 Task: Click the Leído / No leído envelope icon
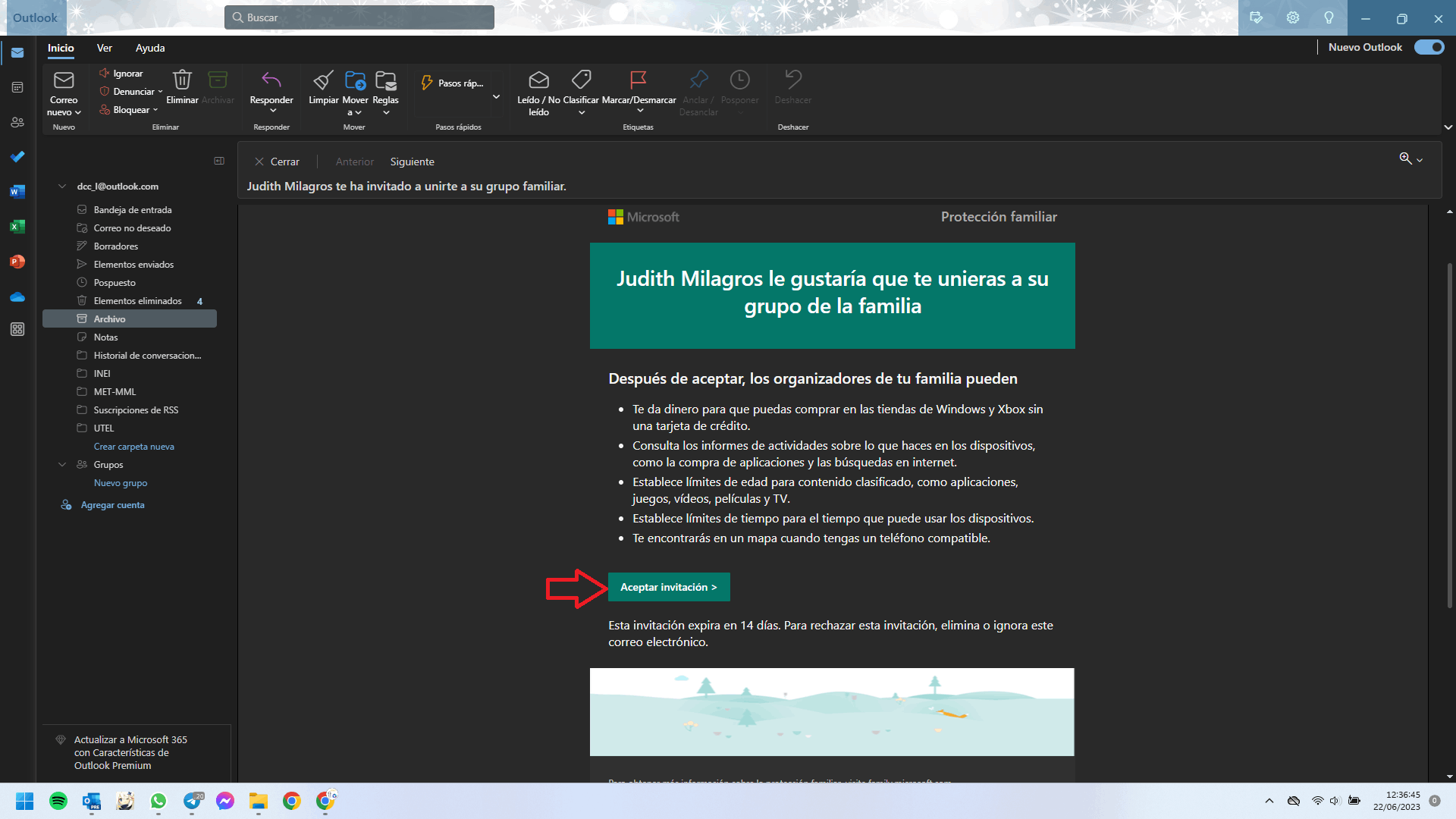coord(538,80)
